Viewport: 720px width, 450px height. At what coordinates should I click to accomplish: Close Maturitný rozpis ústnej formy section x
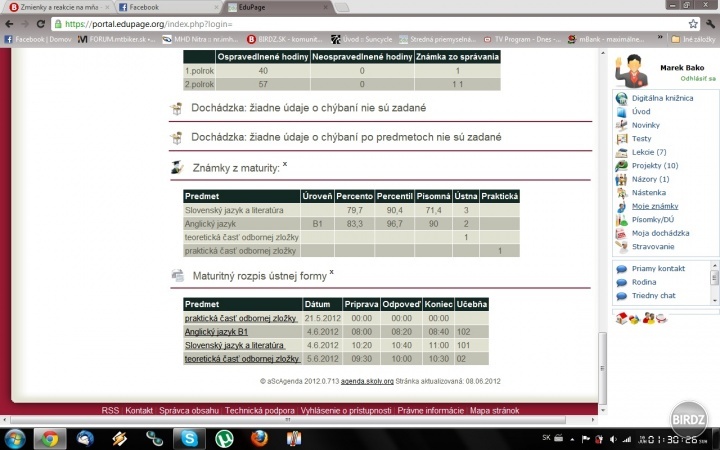click(x=332, y=272)
